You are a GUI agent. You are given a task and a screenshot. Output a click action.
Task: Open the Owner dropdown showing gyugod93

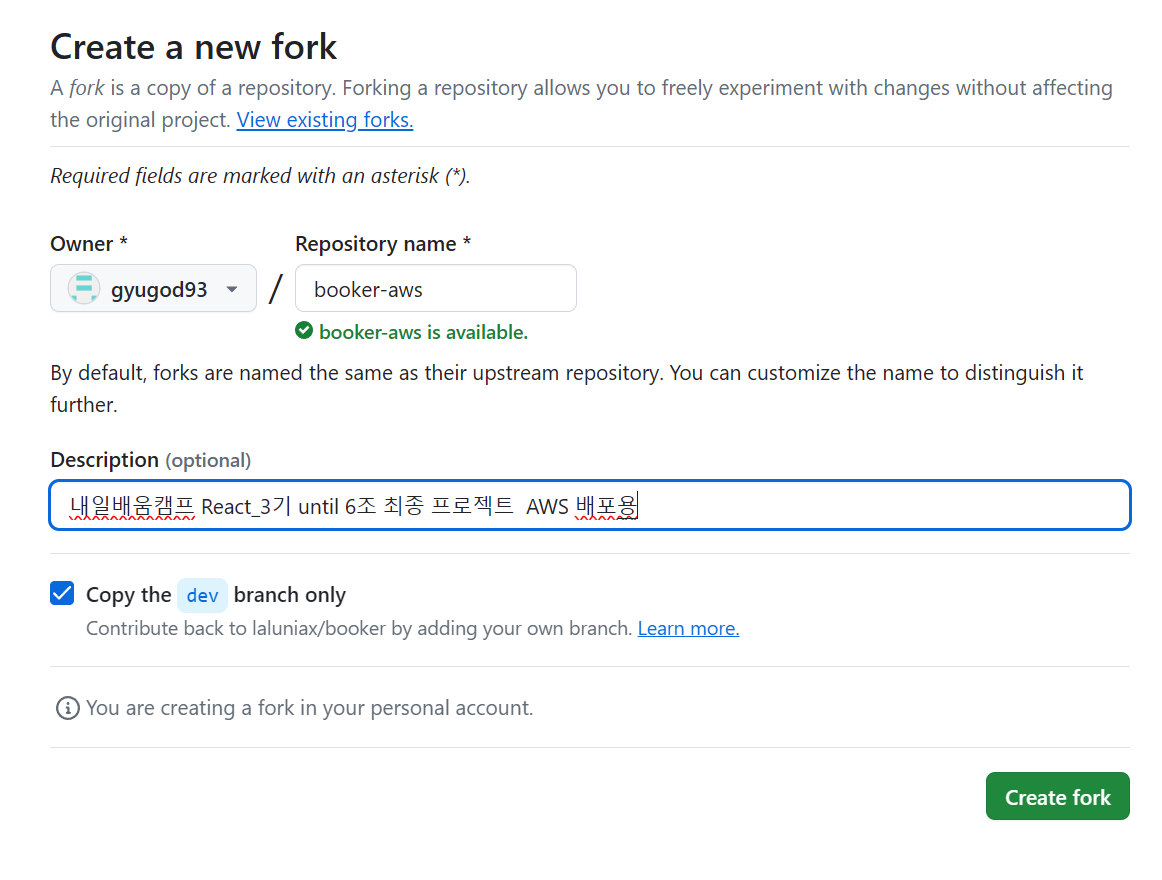pos(153,289)
